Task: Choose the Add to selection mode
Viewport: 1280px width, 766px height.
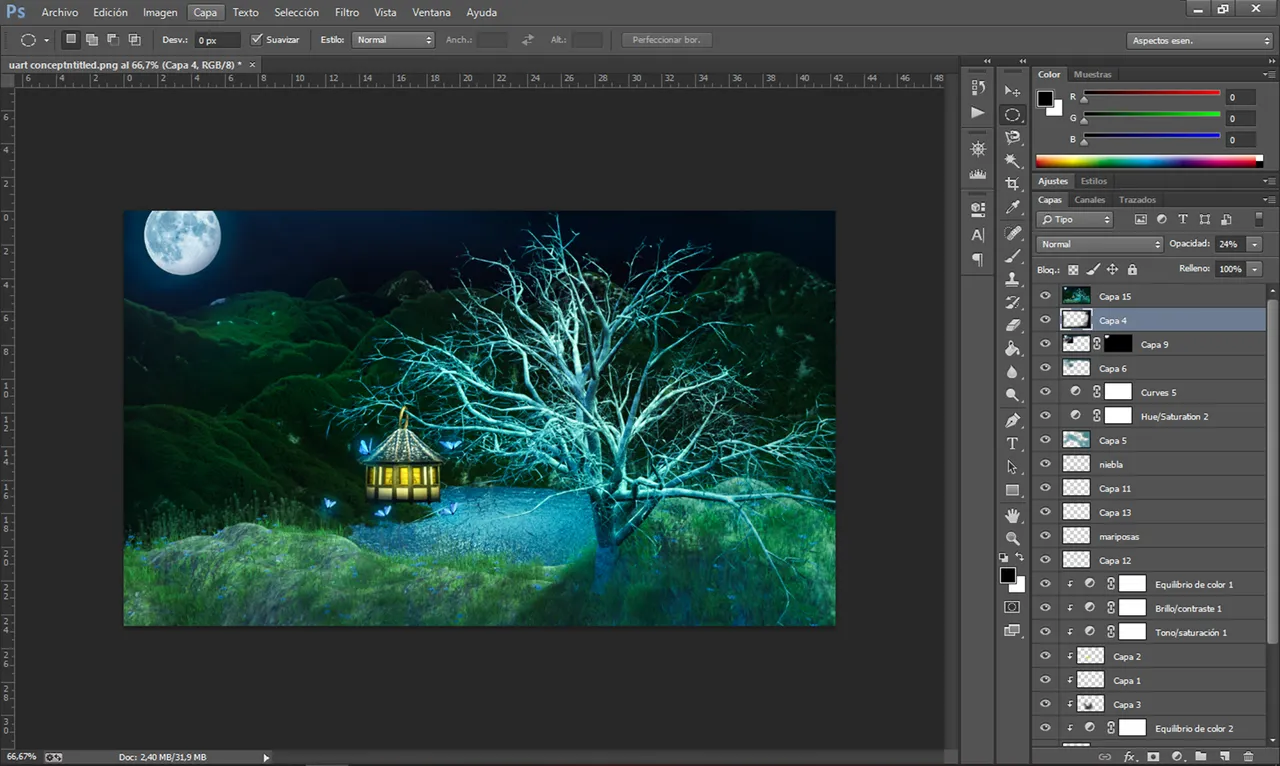Action: point(91,40)
